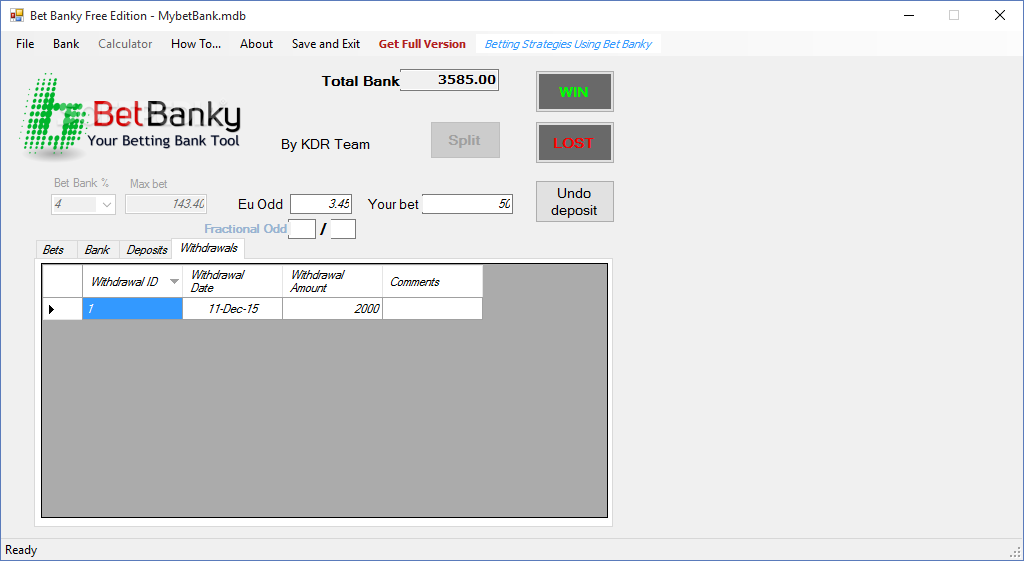1024x561 pixels.
Task: Click the red LOST button
Action: (575, 142)
